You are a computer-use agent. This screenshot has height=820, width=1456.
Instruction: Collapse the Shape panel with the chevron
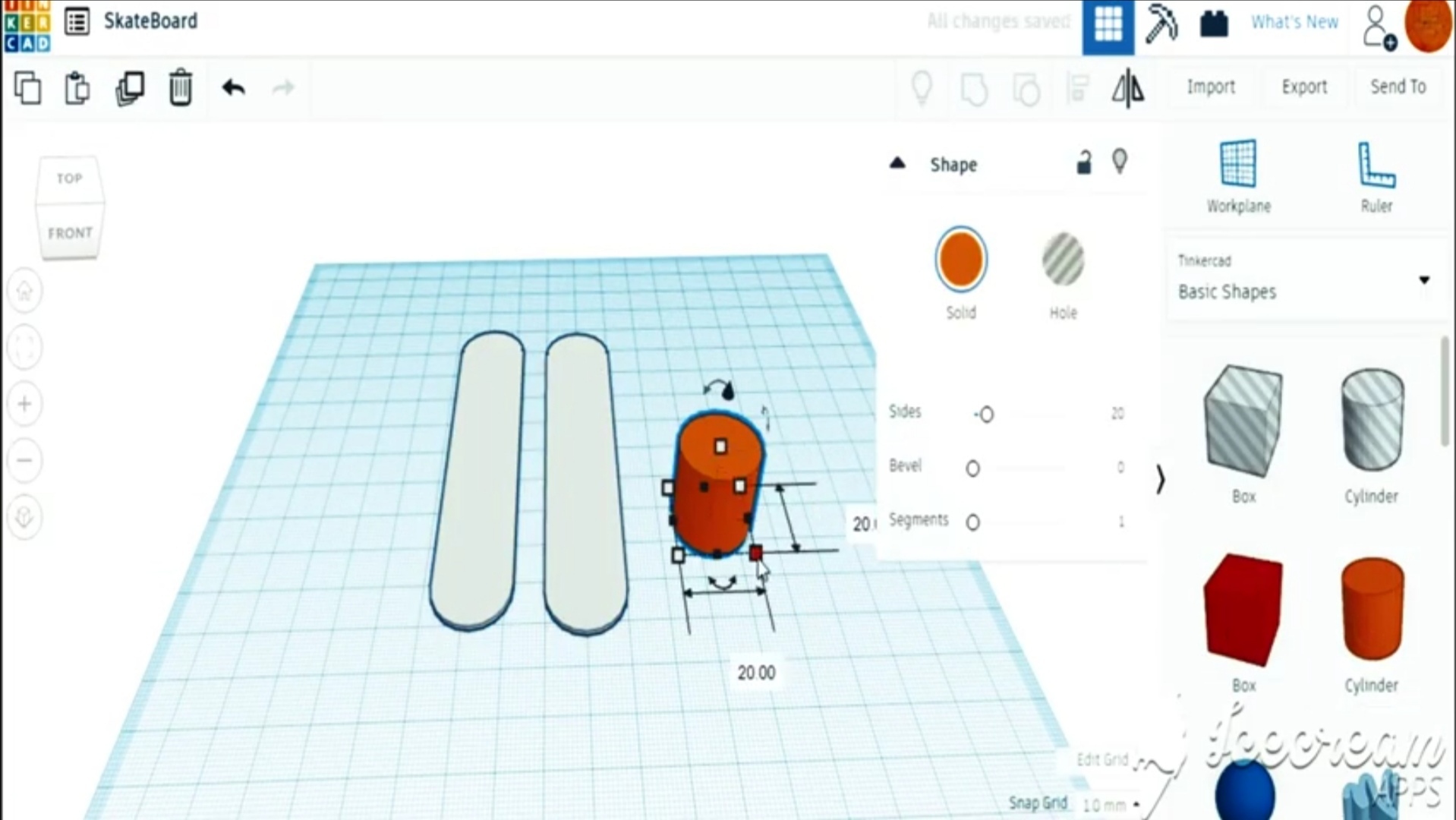(897, 162)
